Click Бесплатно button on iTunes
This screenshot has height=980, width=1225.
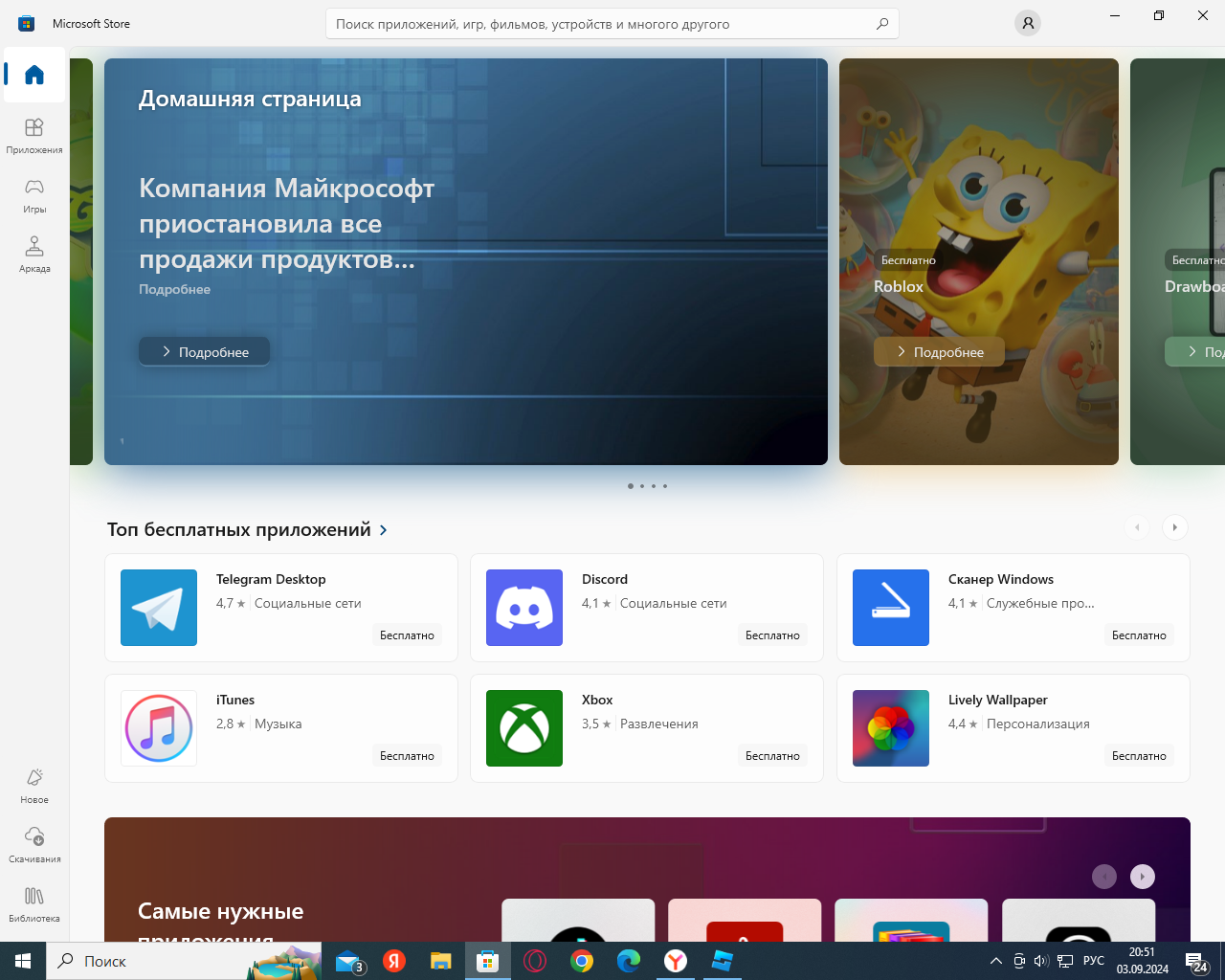407,755
